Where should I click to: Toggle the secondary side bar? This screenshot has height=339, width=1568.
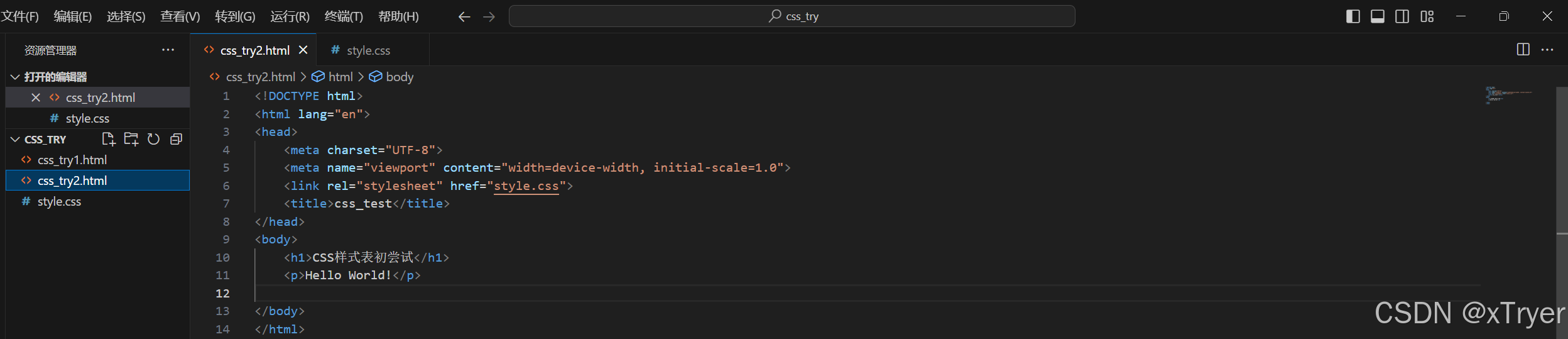click(1402, 17)
